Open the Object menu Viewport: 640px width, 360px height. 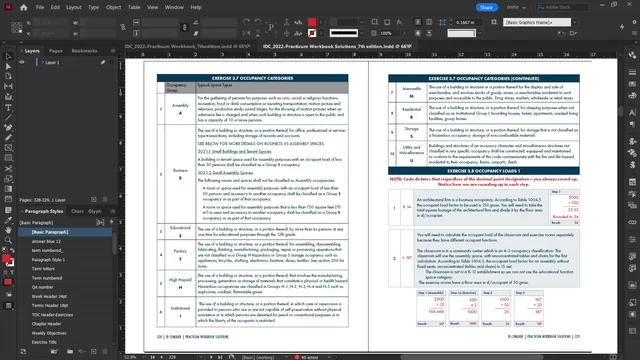pos(113,7)
